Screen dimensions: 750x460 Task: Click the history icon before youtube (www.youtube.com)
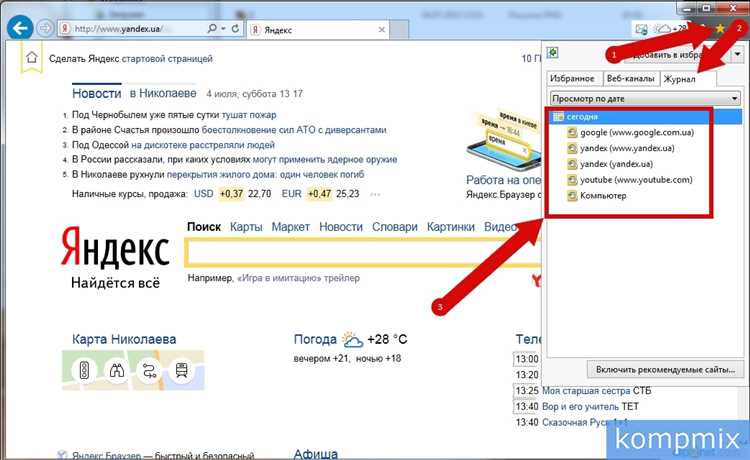point(572,180)
